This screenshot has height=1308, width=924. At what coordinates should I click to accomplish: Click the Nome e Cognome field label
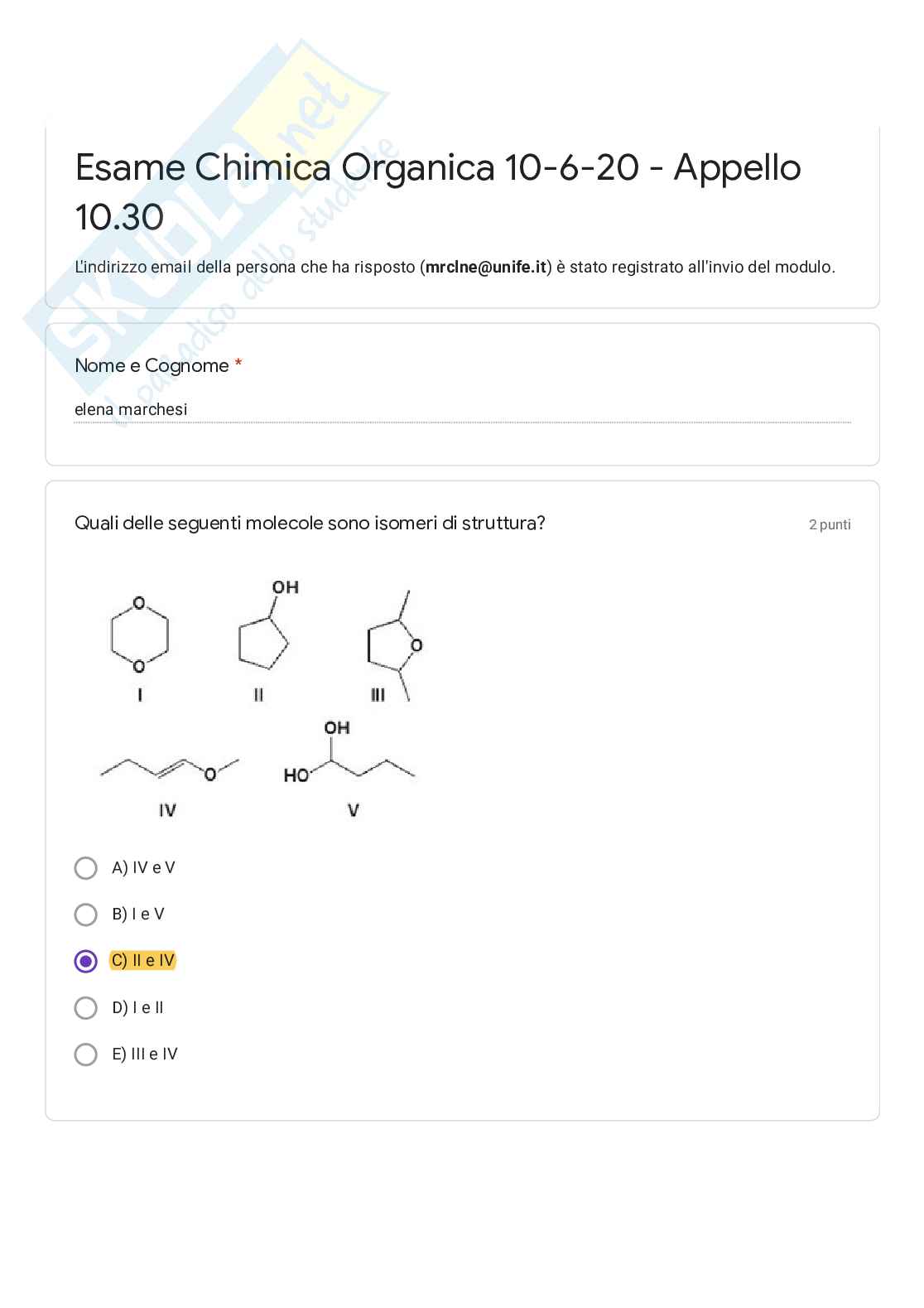(x=152, y=365)
